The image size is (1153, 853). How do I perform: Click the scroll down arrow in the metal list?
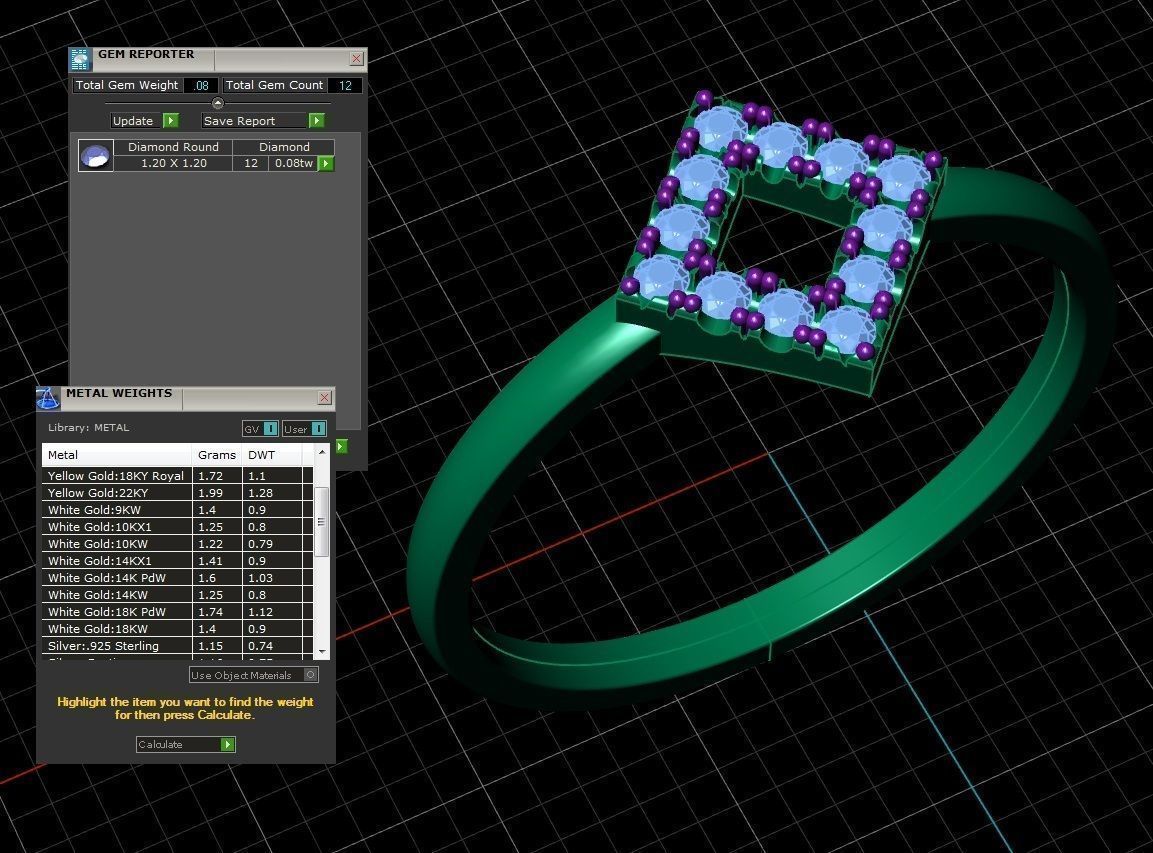click(321, 652)
